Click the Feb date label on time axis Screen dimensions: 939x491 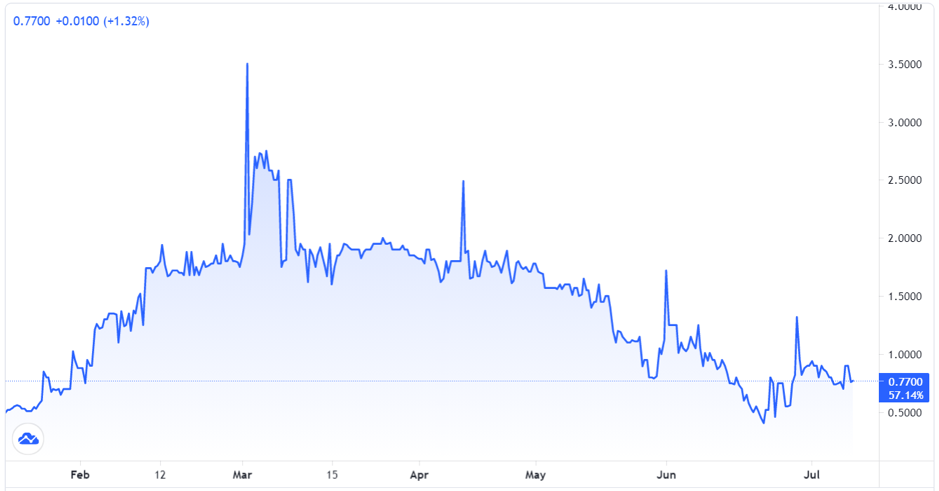tap(80, 475)
